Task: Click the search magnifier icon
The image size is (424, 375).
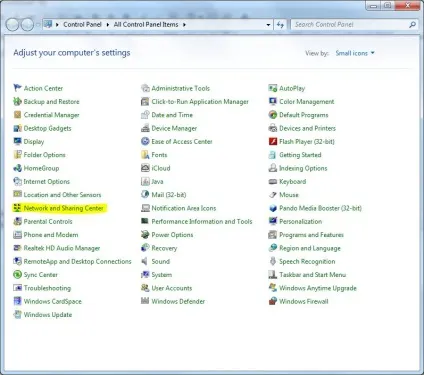Action: pyautogui.click(x=413, y=25)
